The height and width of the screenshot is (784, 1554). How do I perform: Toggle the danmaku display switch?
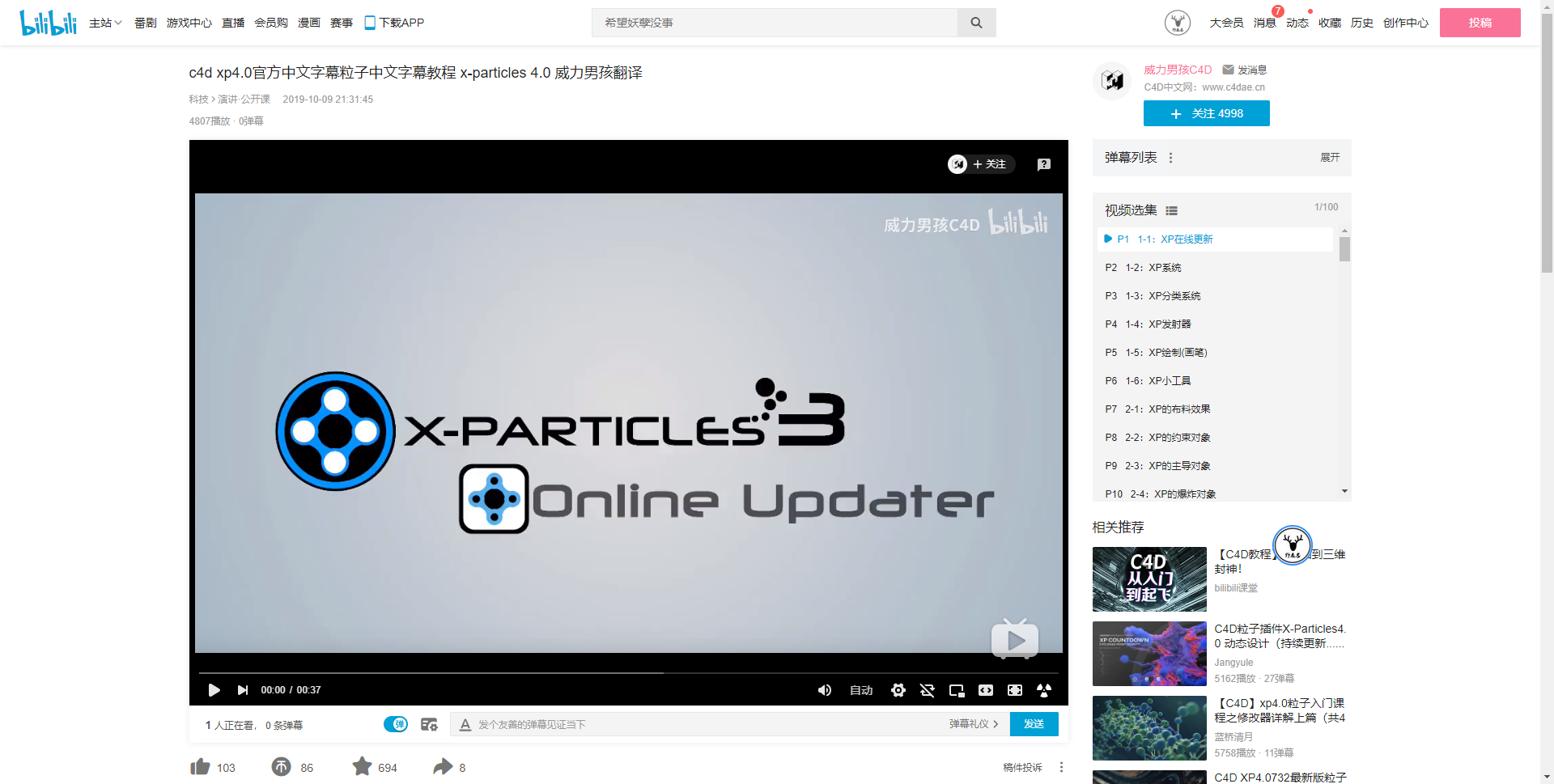tap(396, 724)
